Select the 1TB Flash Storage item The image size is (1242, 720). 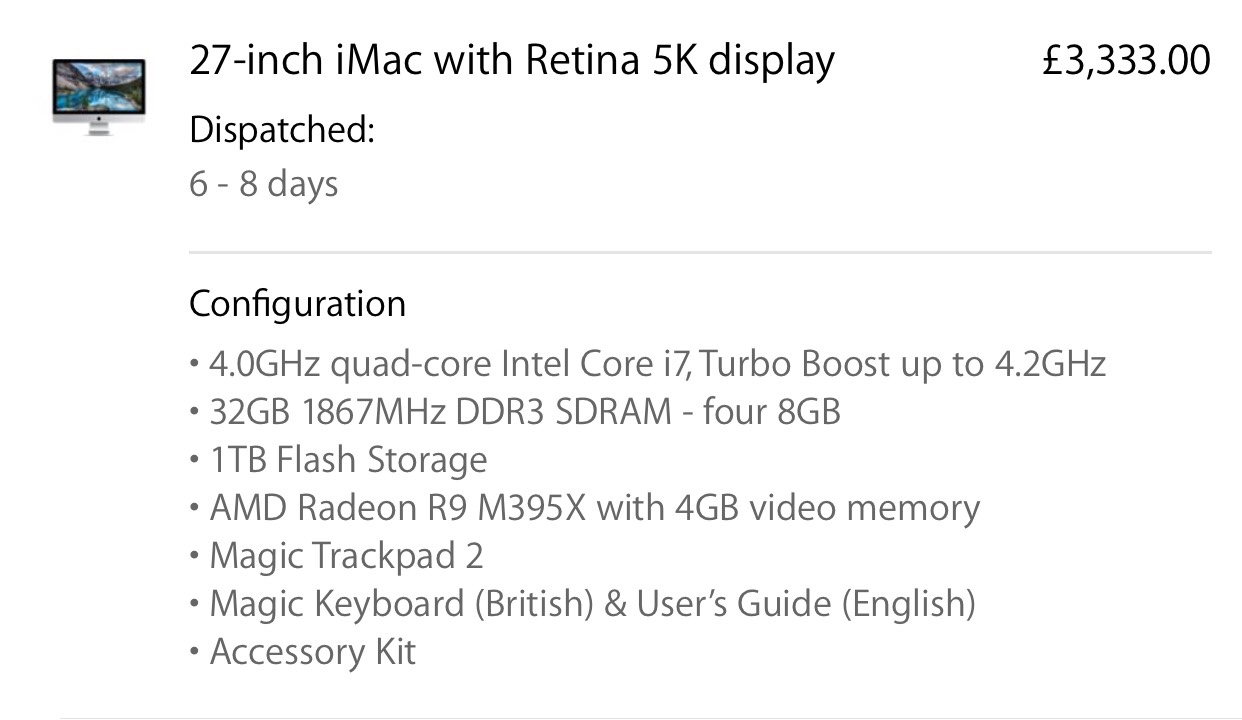(x=348, y=460)
